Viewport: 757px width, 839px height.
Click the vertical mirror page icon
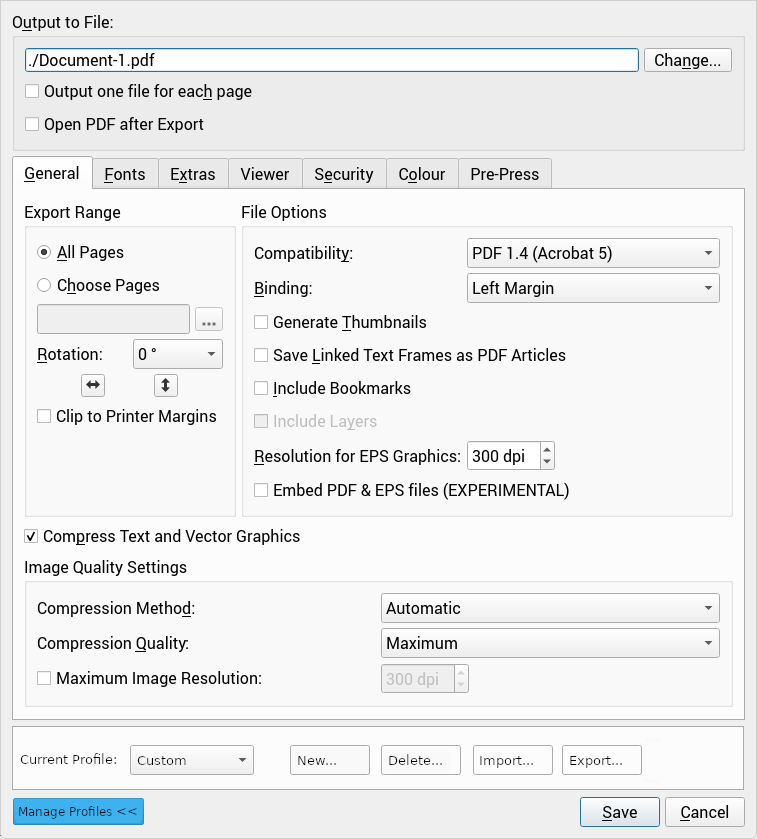[x=166, y=385]
